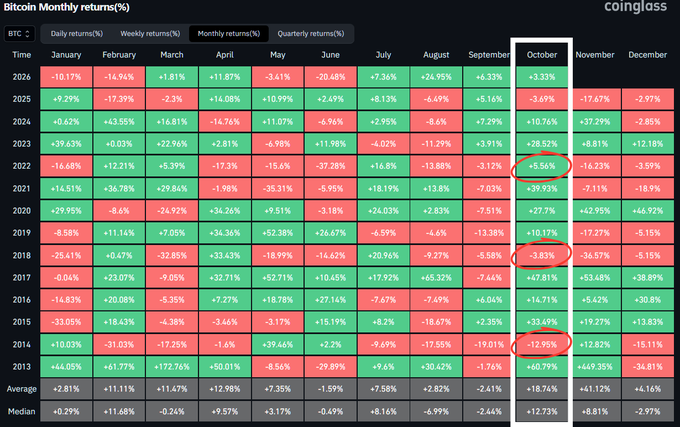Click the -10.17% cell for January 2026
Viewport: 680px width, 427px height.
point(66,77)
